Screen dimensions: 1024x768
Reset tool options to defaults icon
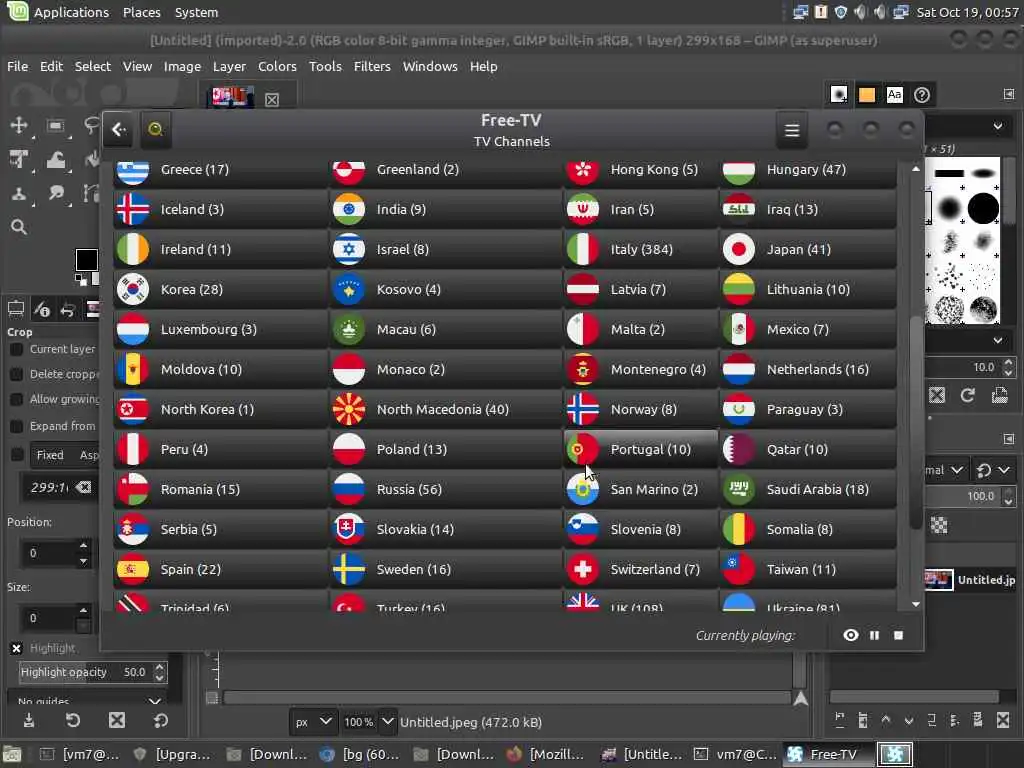(161, 720)
